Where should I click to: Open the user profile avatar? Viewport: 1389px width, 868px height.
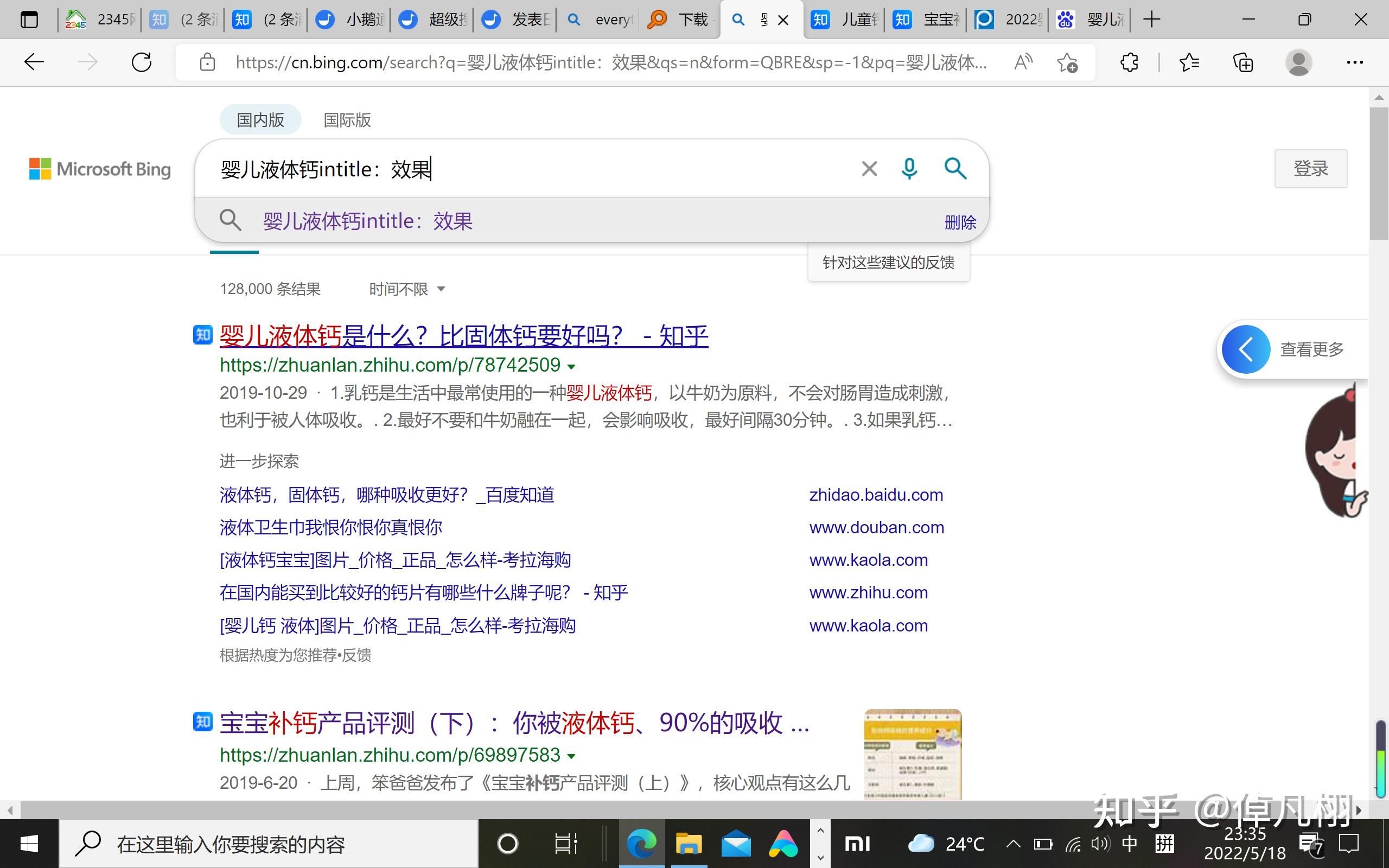(x=1298, y=62)
